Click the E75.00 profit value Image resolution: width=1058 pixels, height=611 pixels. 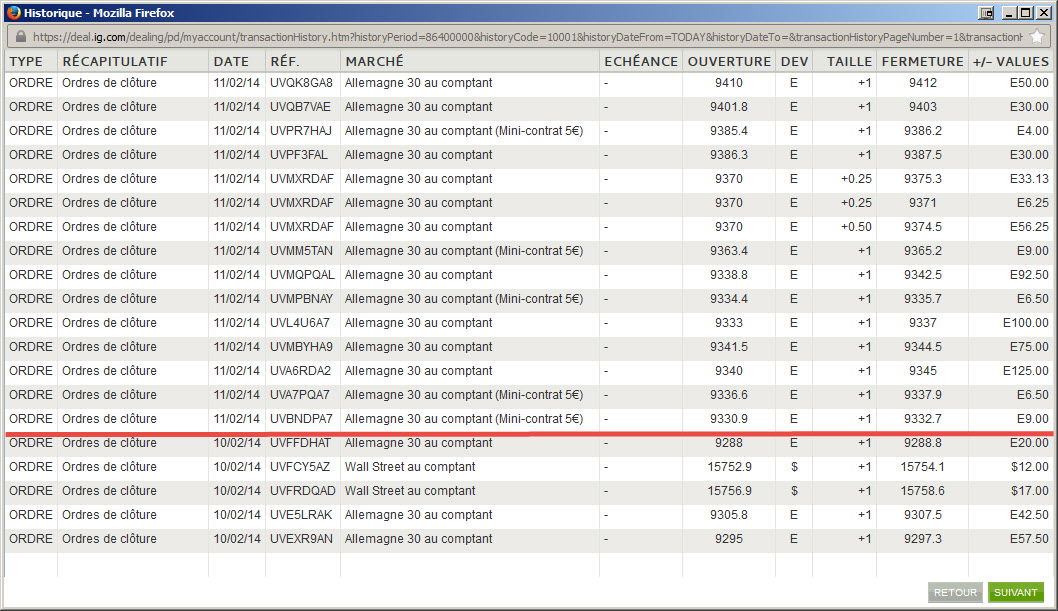[1029, 347]
